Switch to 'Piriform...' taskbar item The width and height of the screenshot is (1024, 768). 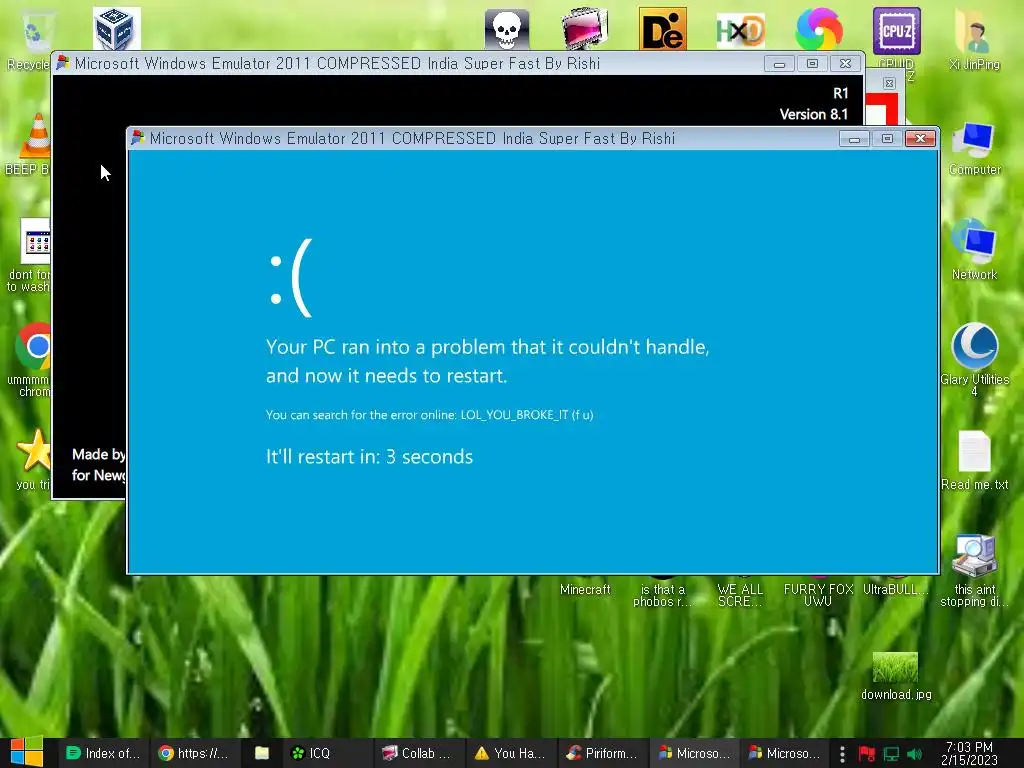(x=602, y=753)
